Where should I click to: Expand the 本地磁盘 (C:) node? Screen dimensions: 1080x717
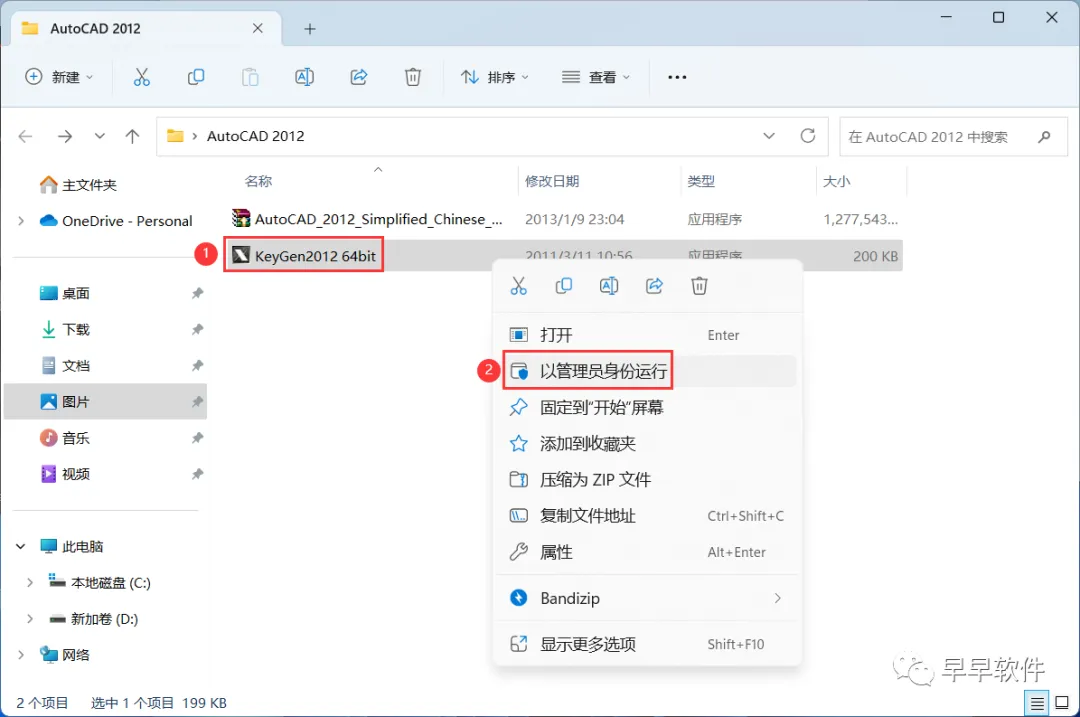[x=30, y=583]
